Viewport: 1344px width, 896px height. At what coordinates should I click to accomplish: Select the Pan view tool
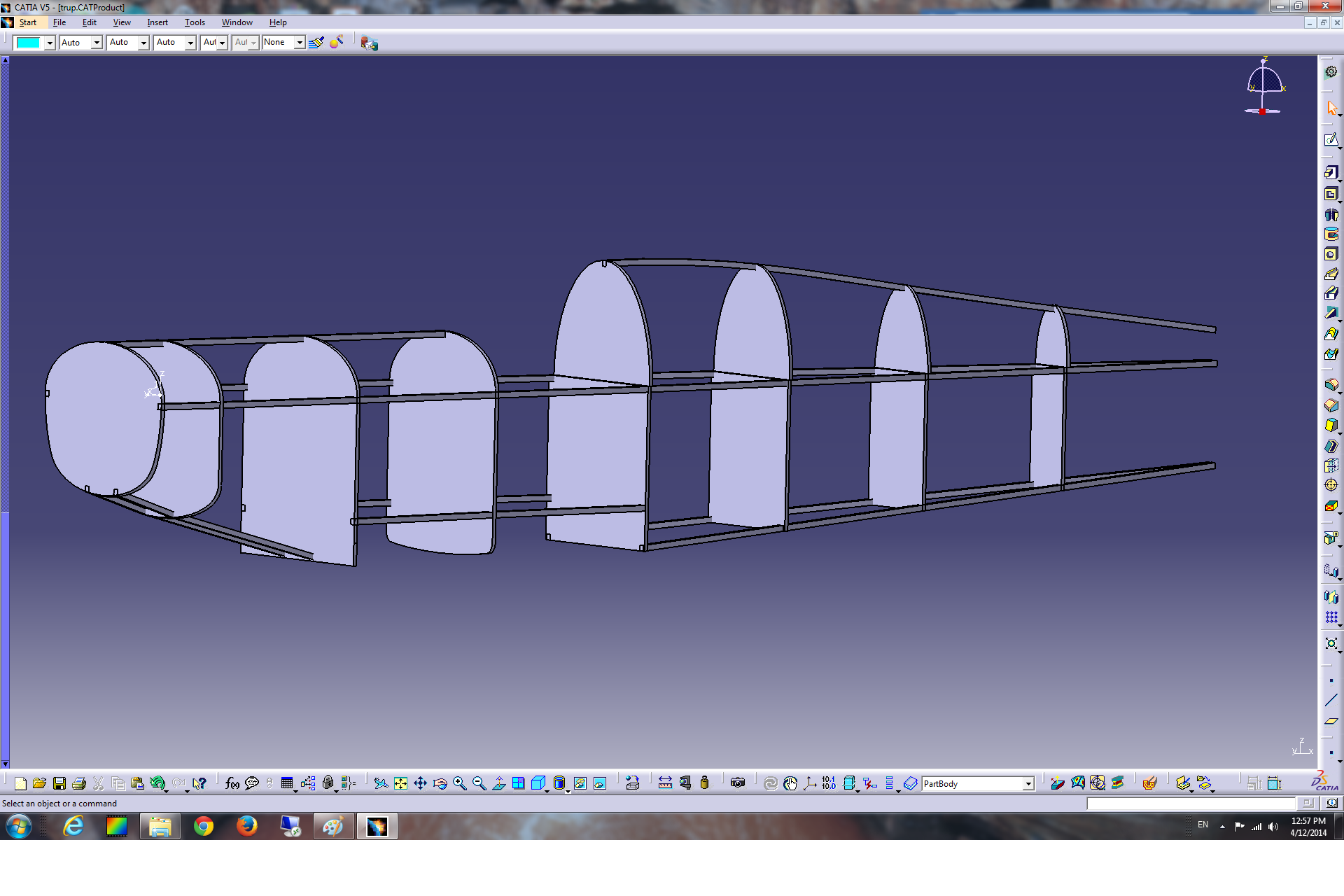[420, 783]
